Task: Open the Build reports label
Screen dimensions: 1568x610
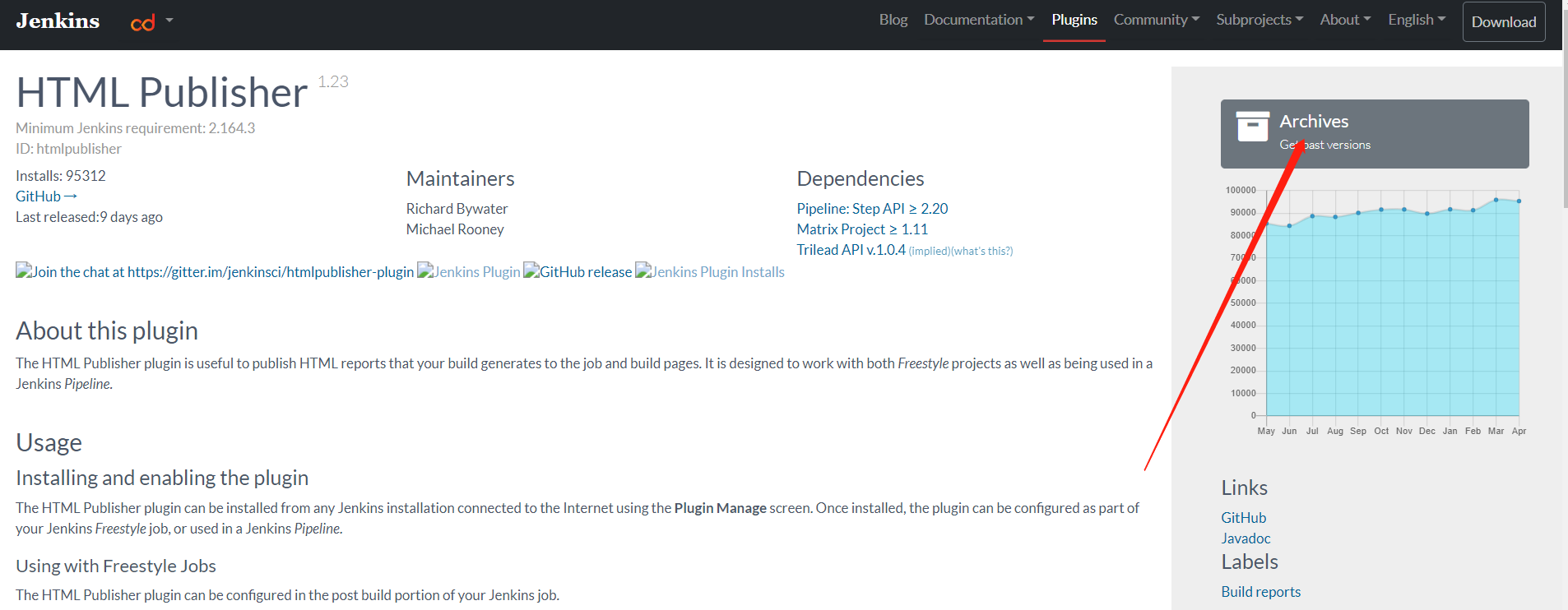Action: click(x=1261, y=592)
